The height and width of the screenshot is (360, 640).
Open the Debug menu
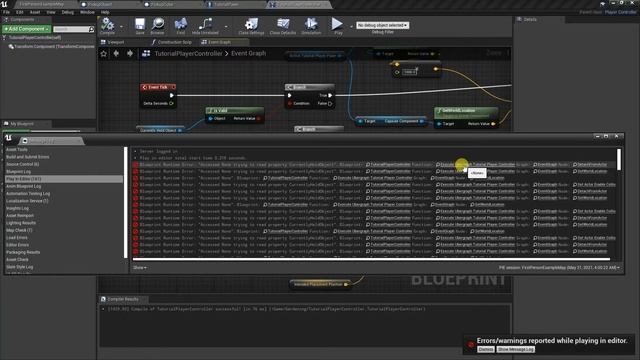(x=67, y=12)
